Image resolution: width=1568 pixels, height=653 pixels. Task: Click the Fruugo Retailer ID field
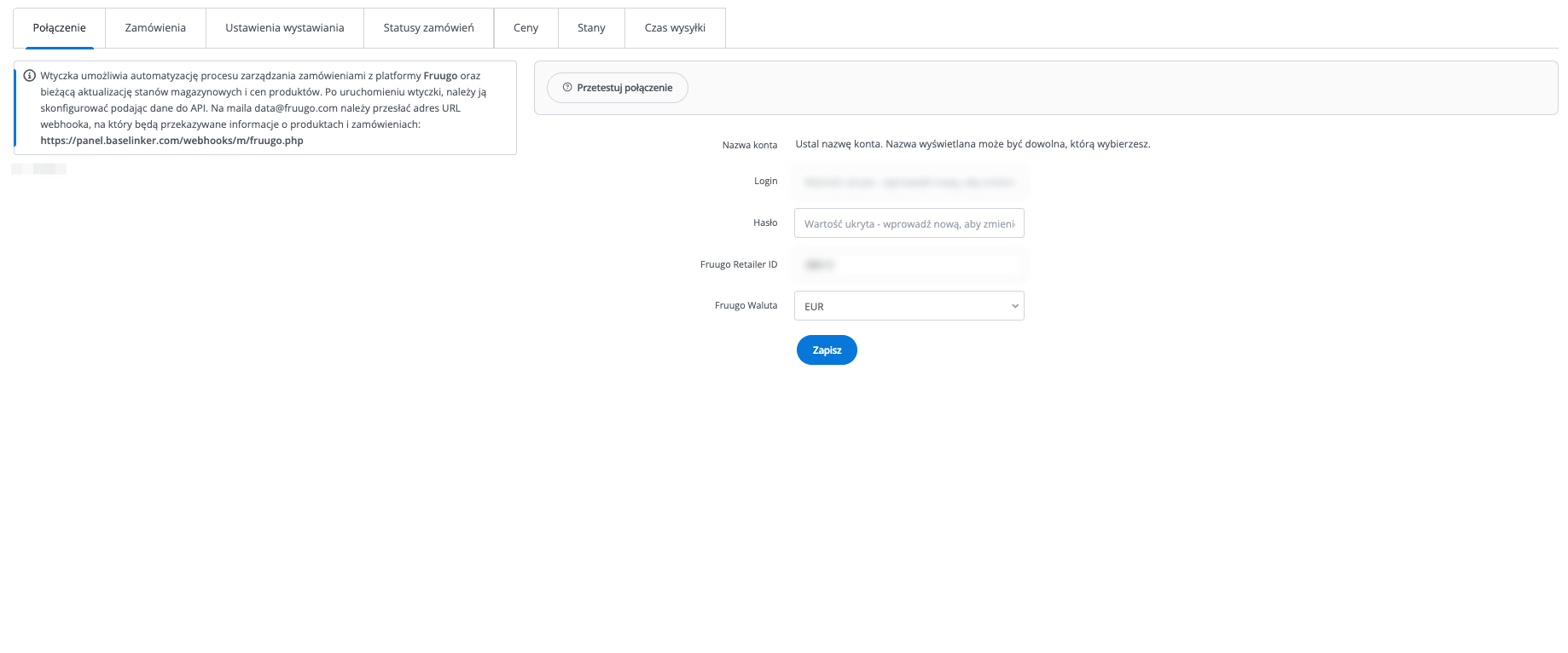click(909, 265)
